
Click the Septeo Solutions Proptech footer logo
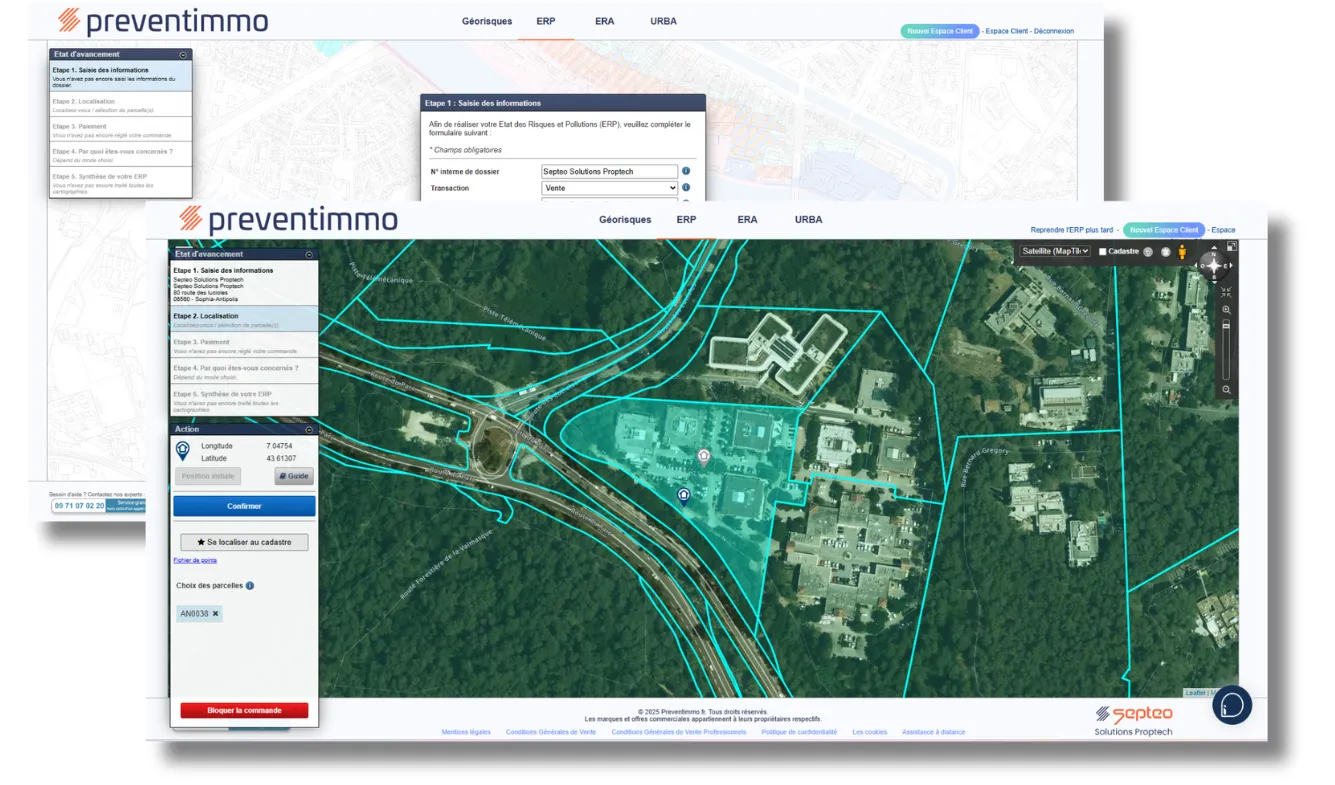[1134, 719]
